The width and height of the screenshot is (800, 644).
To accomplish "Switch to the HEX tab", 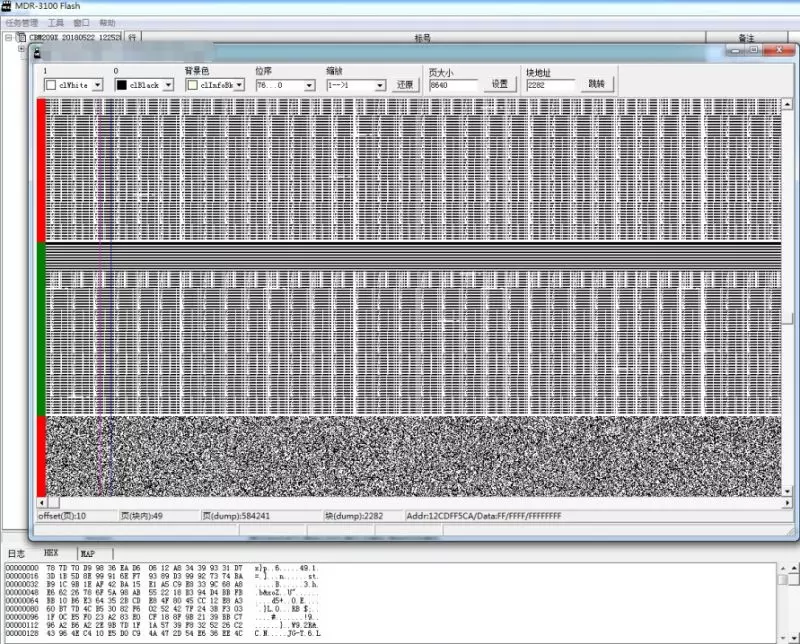I will (x=51, y=552).
